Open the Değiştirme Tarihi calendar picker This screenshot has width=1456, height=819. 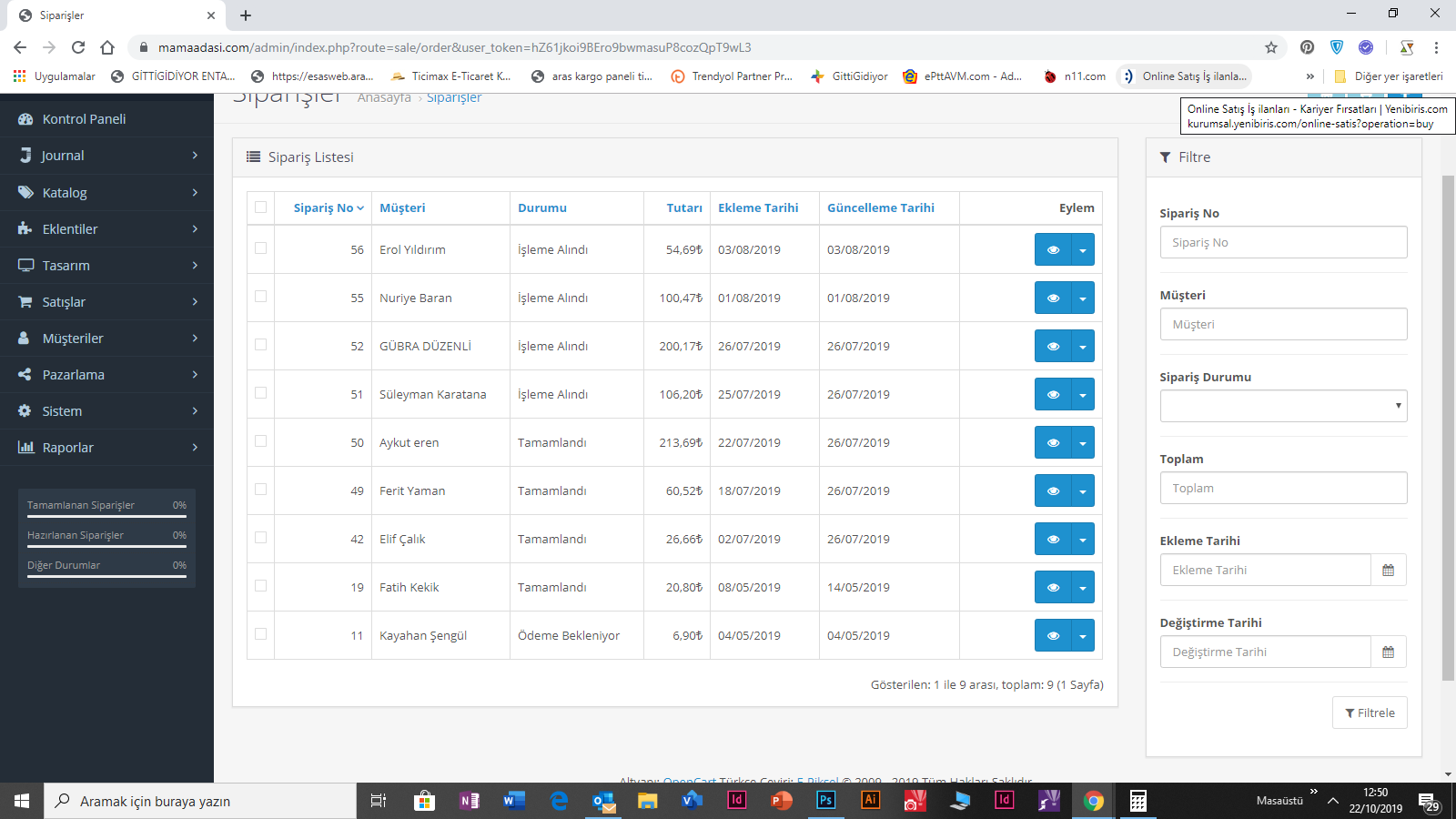point(1388,652)
